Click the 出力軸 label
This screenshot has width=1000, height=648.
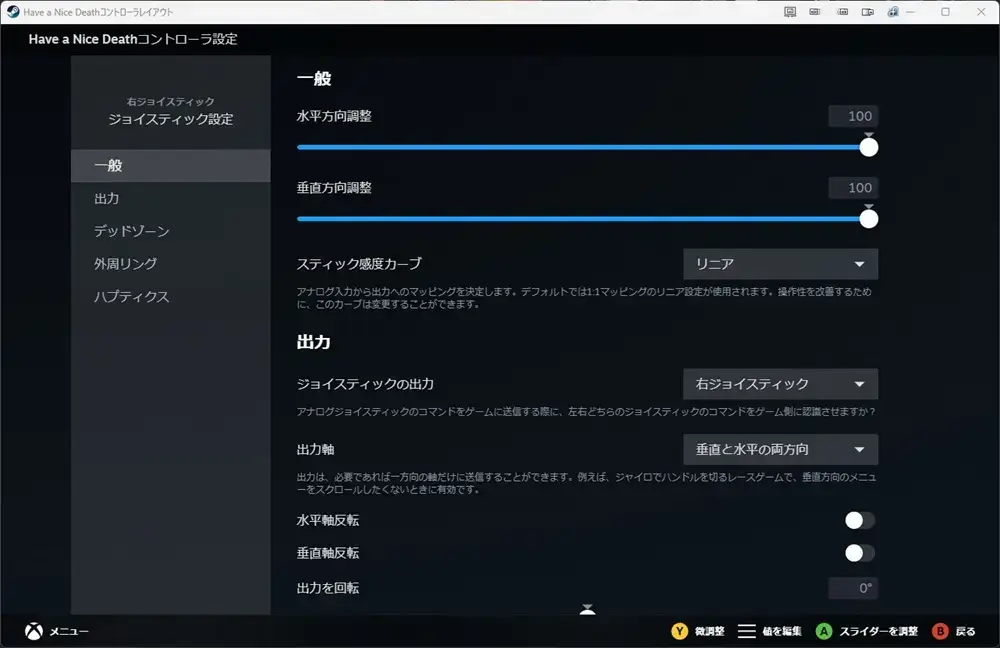click(x=315, y=450)
